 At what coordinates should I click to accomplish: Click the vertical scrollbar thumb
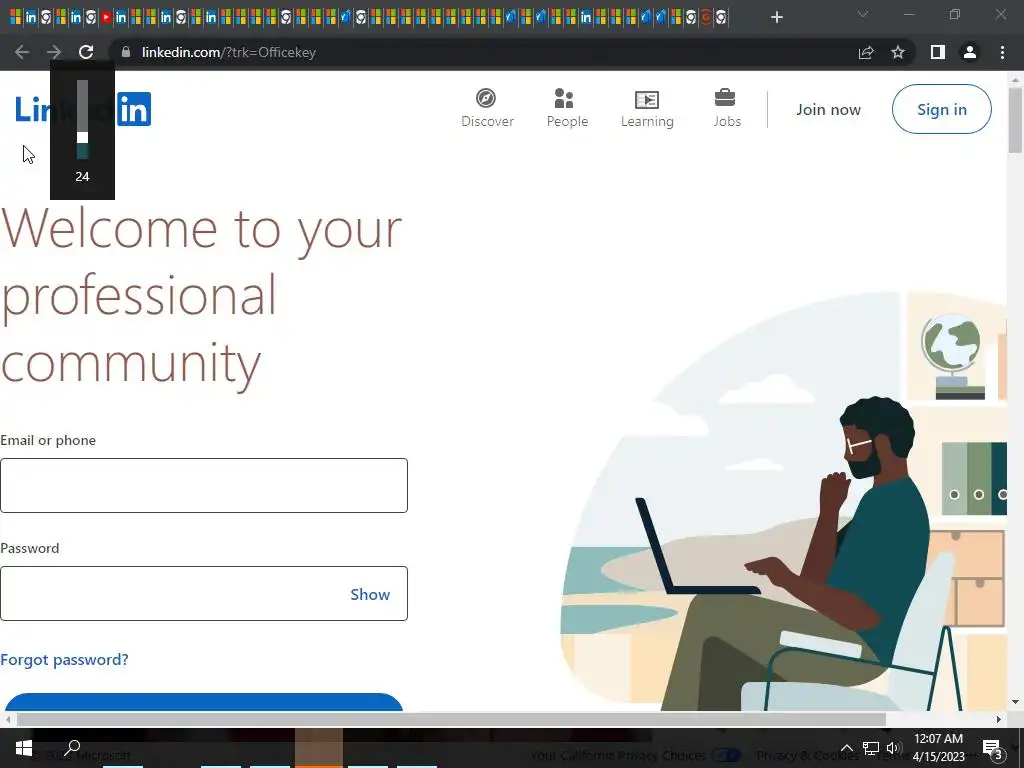click(x=1014, y=120)
